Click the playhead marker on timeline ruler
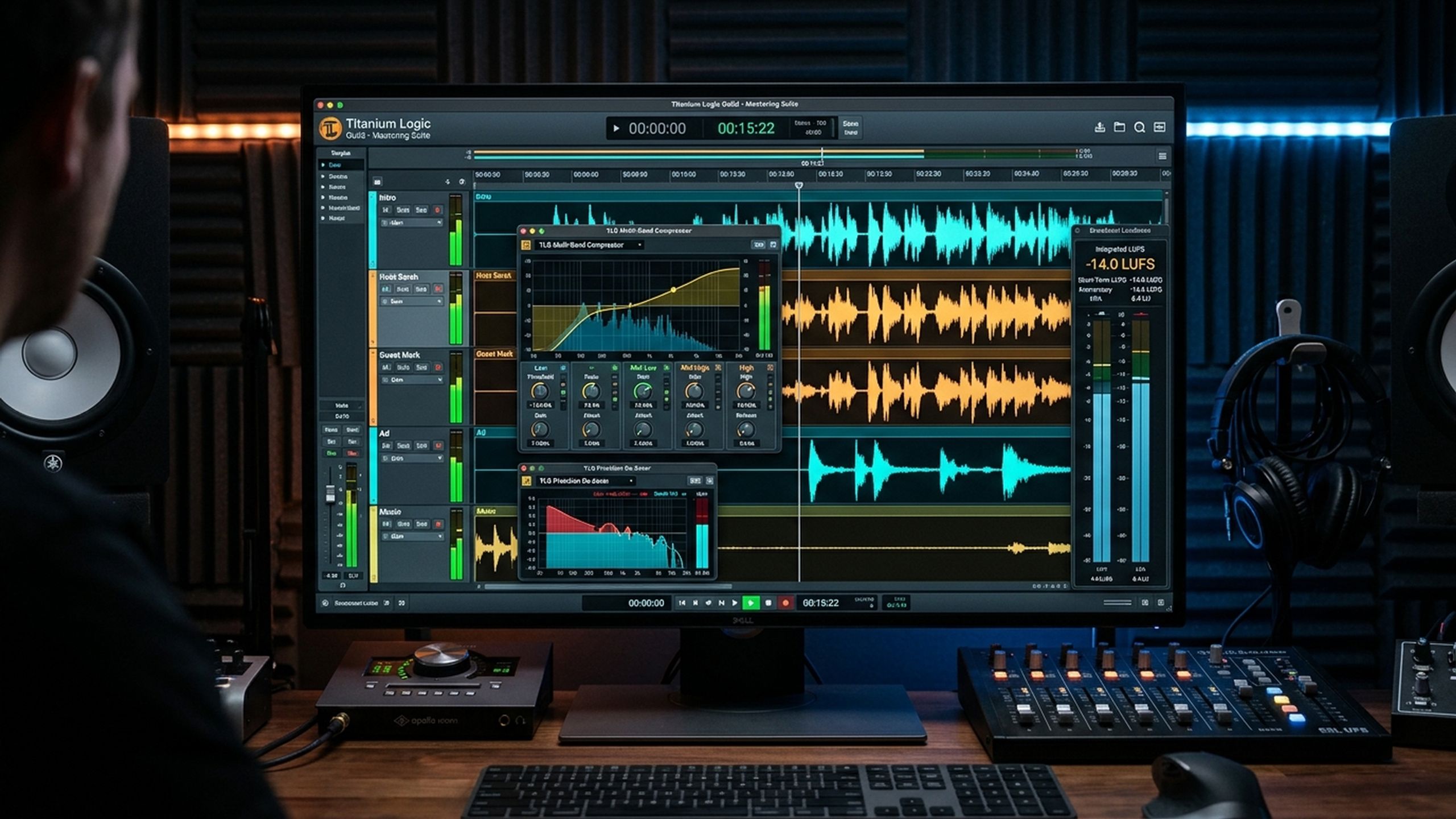Screen dimensions: 1456x819 click(x=799, y=185)
